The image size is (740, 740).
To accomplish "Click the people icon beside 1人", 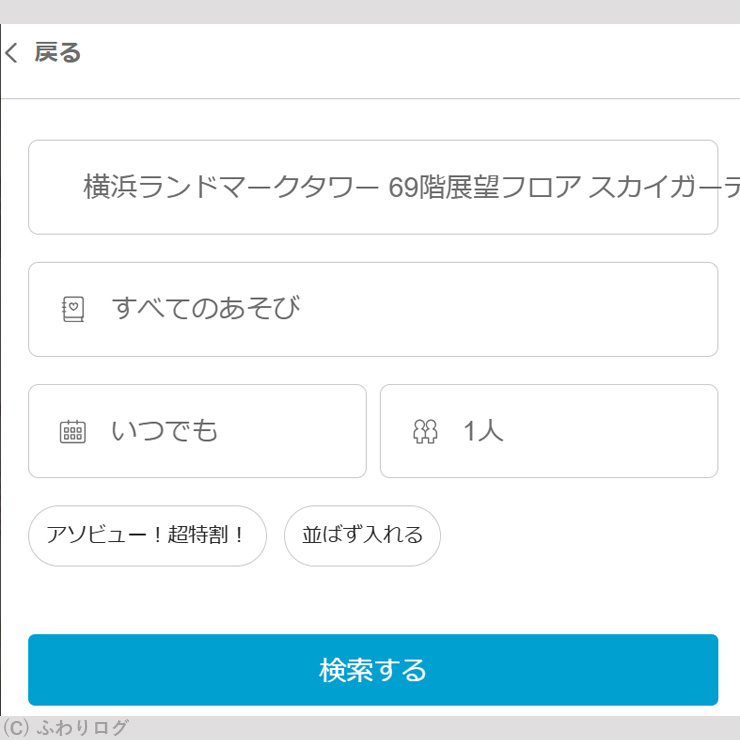I will point(425,432).
